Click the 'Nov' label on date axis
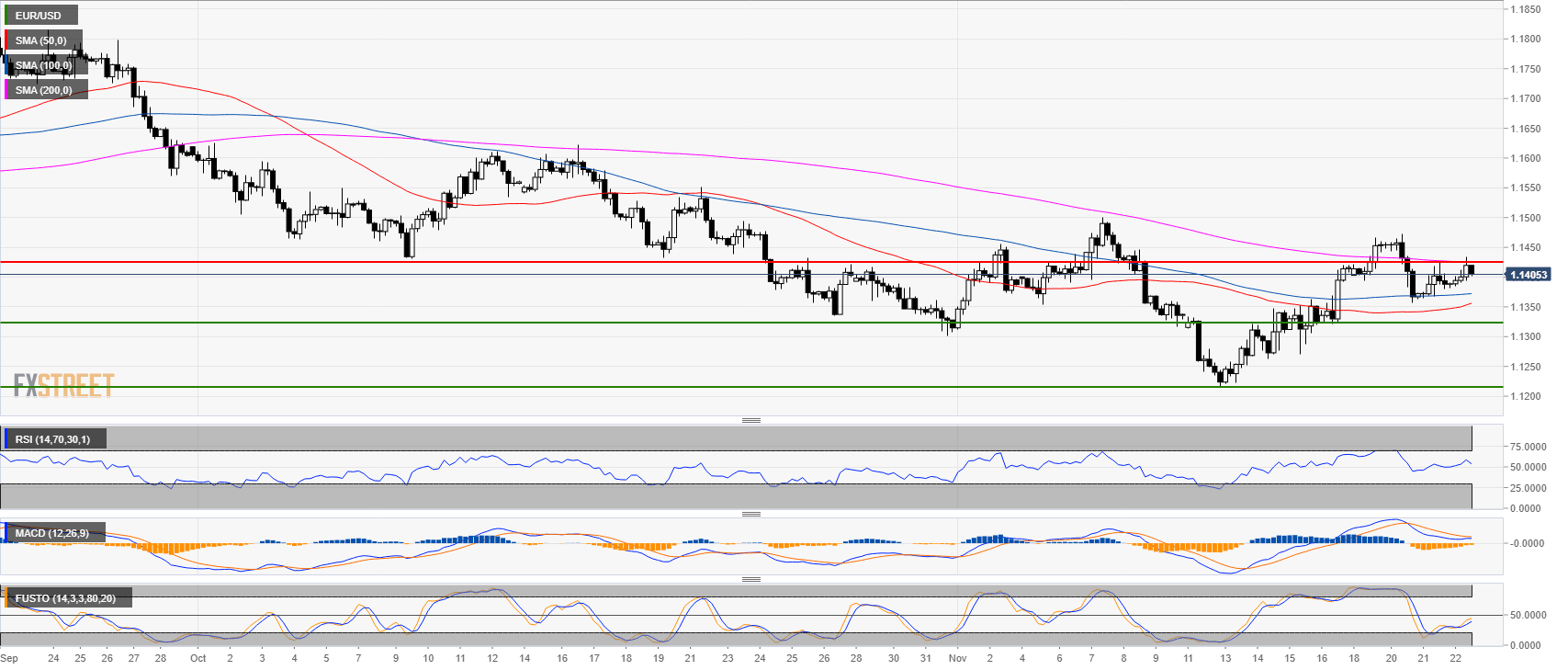 pyautogui.click(x=957, y=658)
